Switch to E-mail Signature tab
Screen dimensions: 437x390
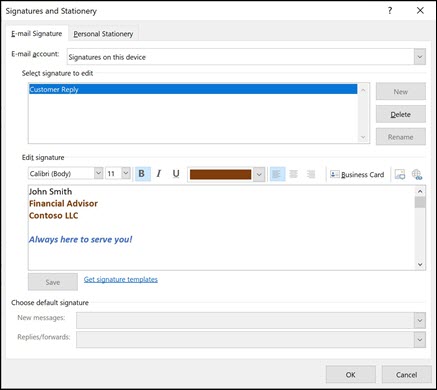coord(37,34)
